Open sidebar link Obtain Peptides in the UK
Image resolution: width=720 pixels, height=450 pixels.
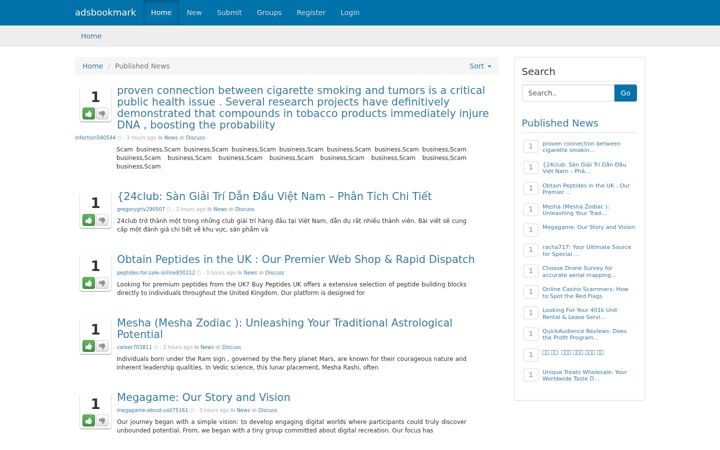[x=586, y=189]
